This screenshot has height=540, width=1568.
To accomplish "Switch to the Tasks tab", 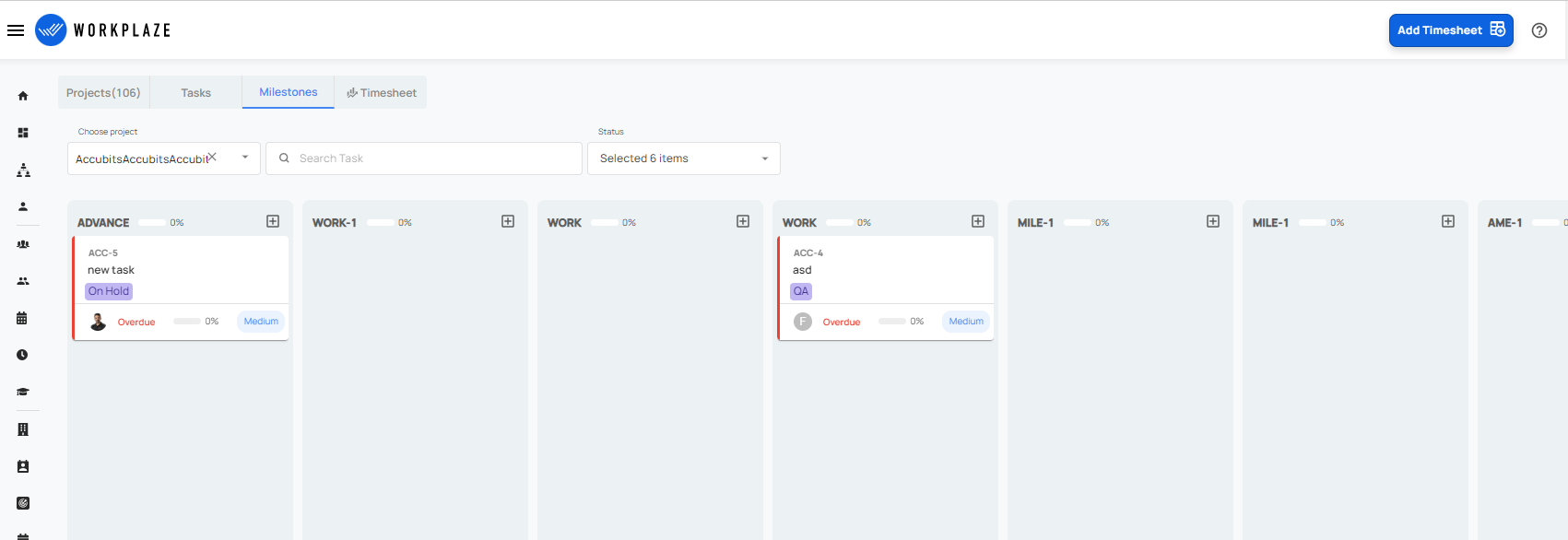I will [x=195, y=92].
